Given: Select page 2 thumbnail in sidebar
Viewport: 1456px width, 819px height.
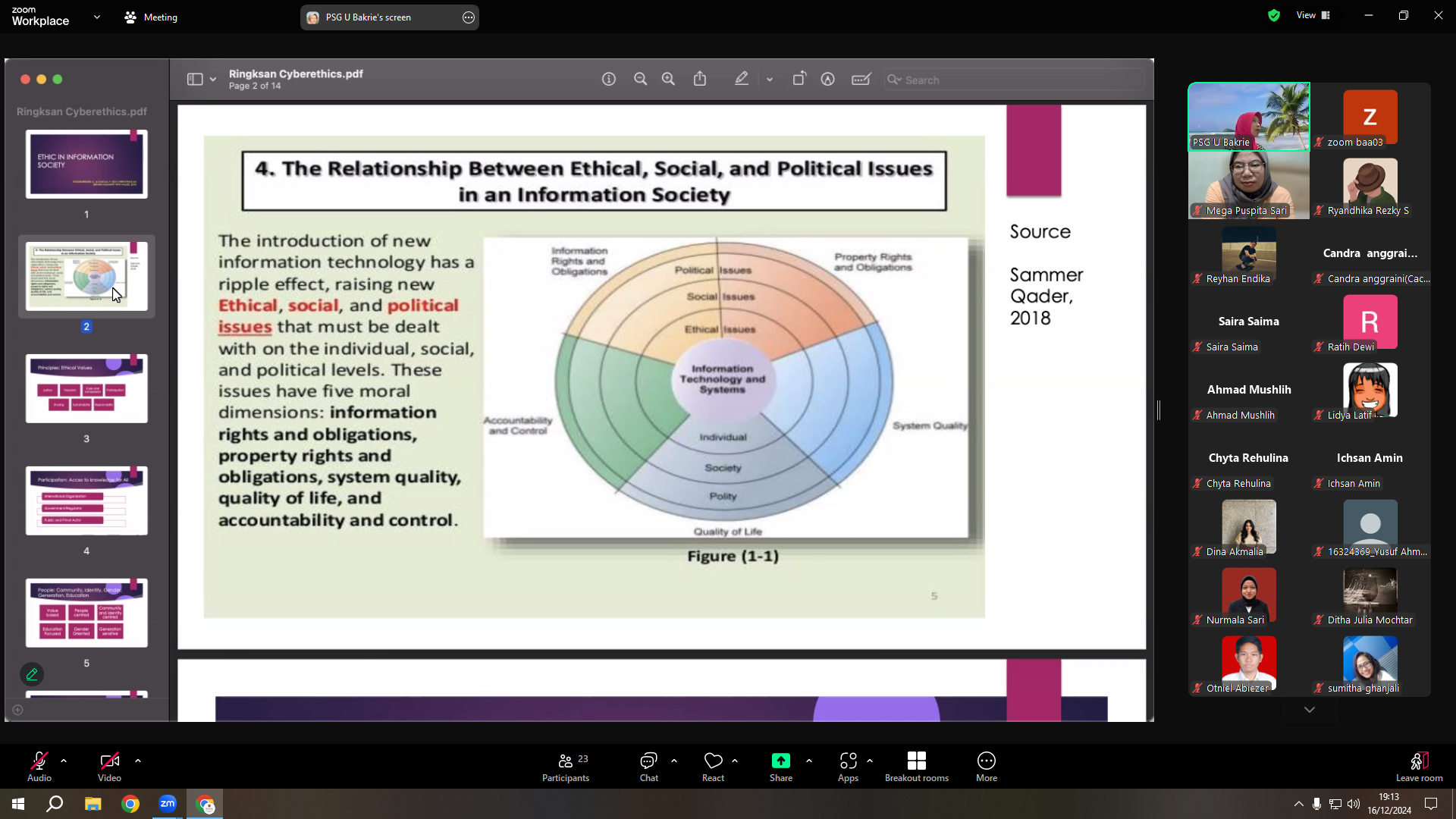Looking at the screenshot, I should coord(86,276).
